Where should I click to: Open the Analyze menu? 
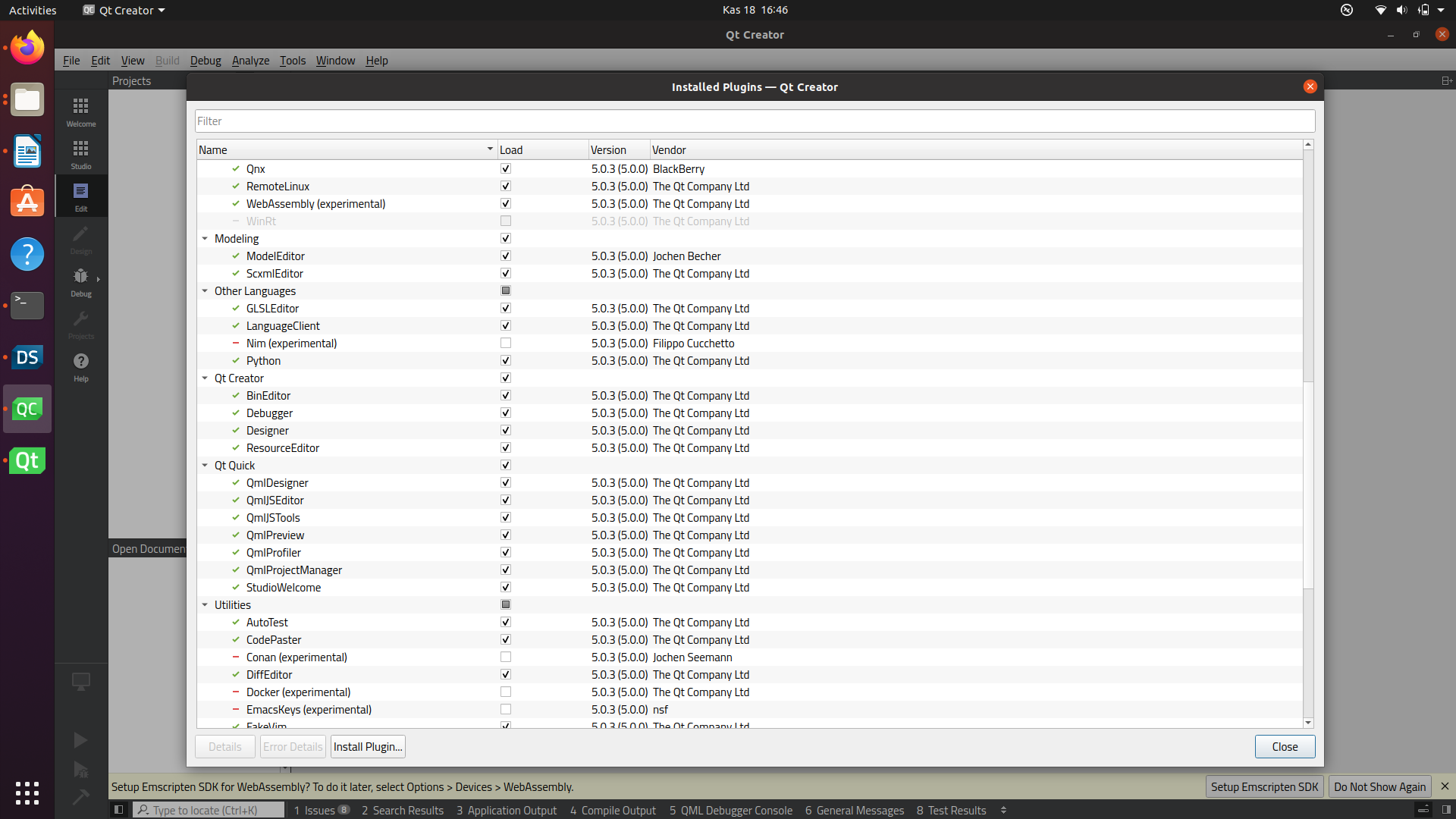click(250, 61)
